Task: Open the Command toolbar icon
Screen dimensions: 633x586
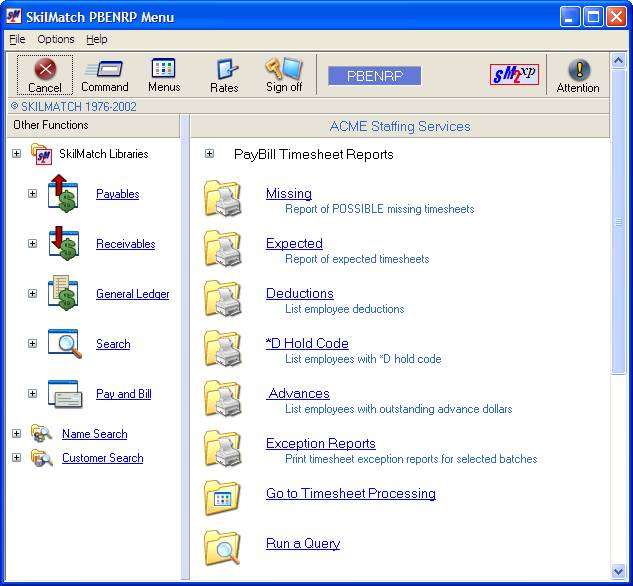Action: [105, 69]
